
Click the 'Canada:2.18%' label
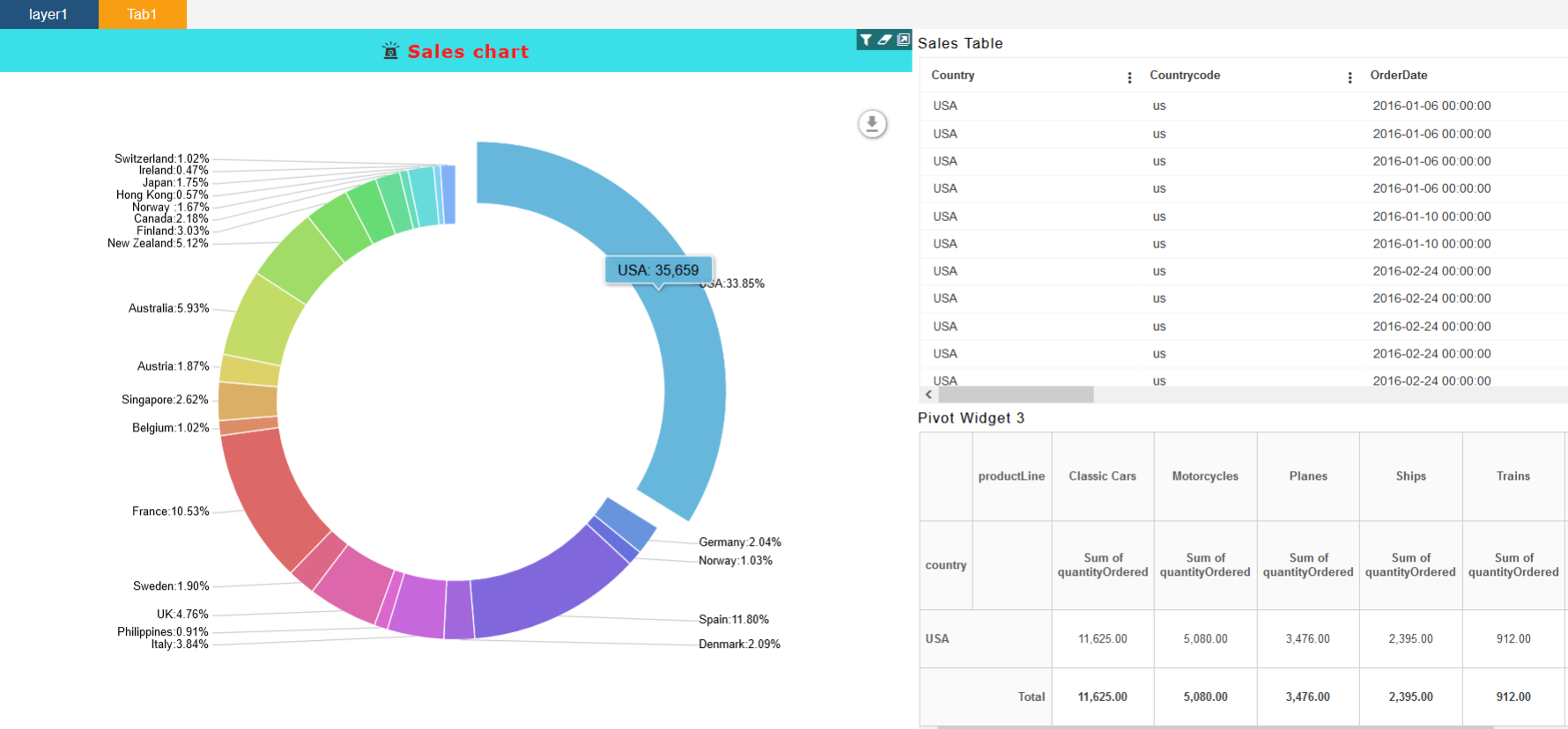pyautogui.click(x=171, y=219)
